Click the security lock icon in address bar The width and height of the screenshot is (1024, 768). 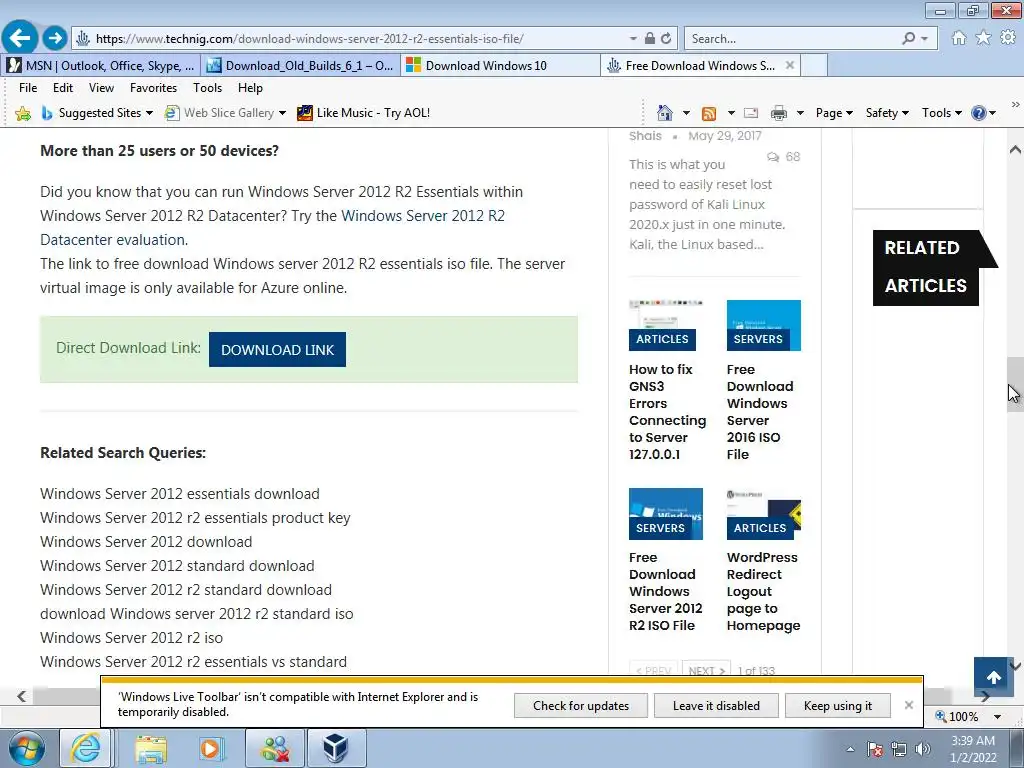coord(650,39)
